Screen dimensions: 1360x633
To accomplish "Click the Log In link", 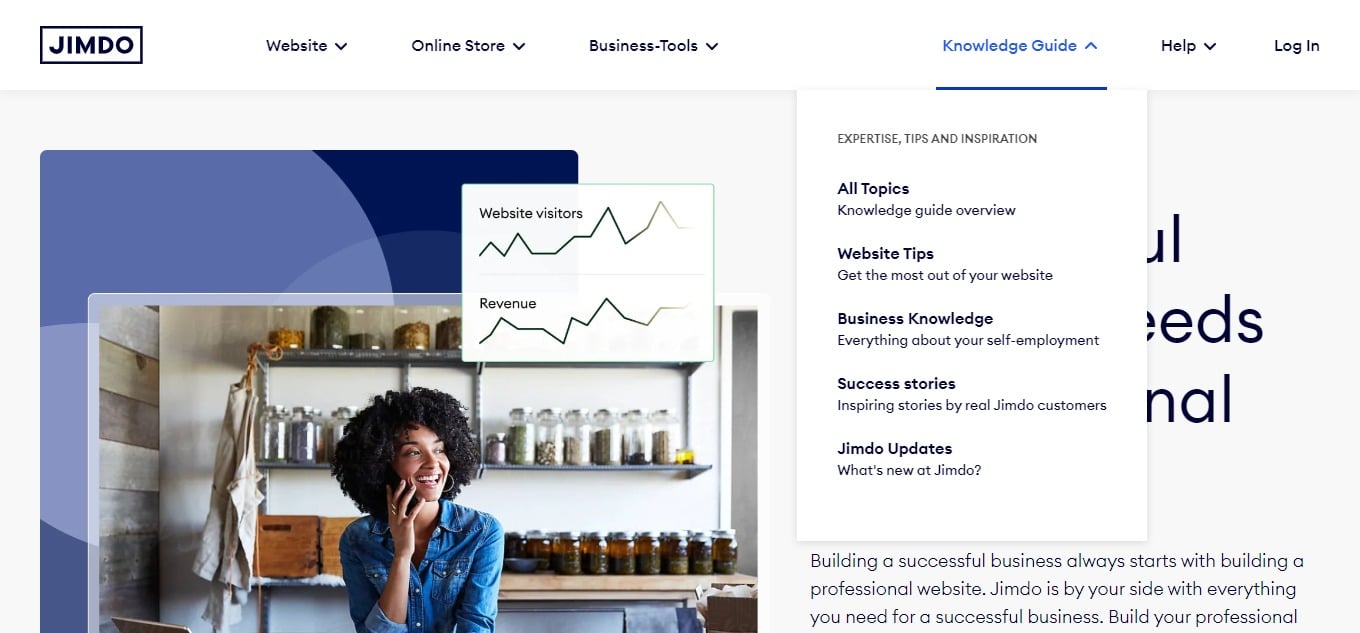I will coord(1296,45).
